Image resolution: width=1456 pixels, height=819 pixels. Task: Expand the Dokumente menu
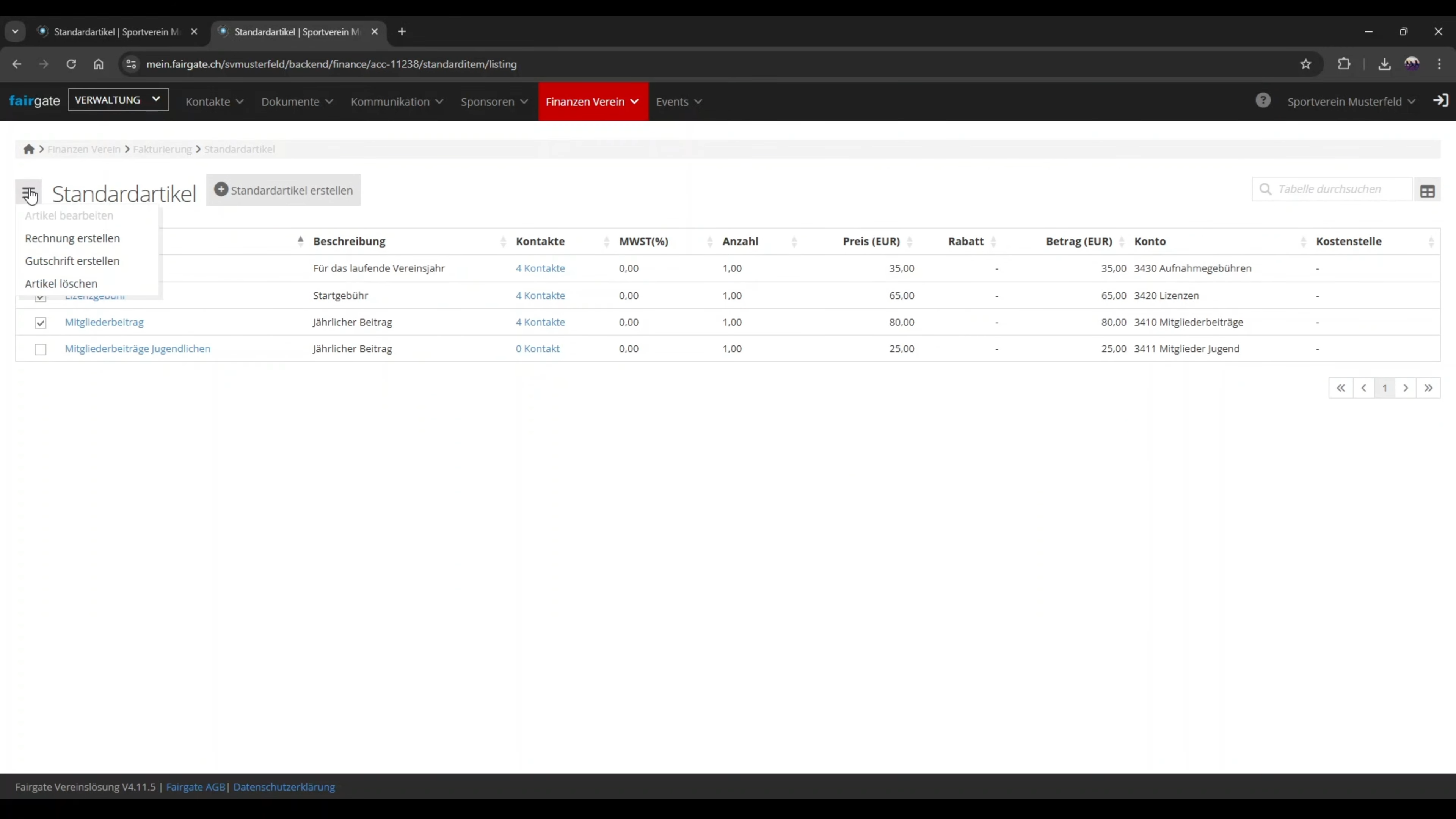pyautogui.click(x=297, y=102)
